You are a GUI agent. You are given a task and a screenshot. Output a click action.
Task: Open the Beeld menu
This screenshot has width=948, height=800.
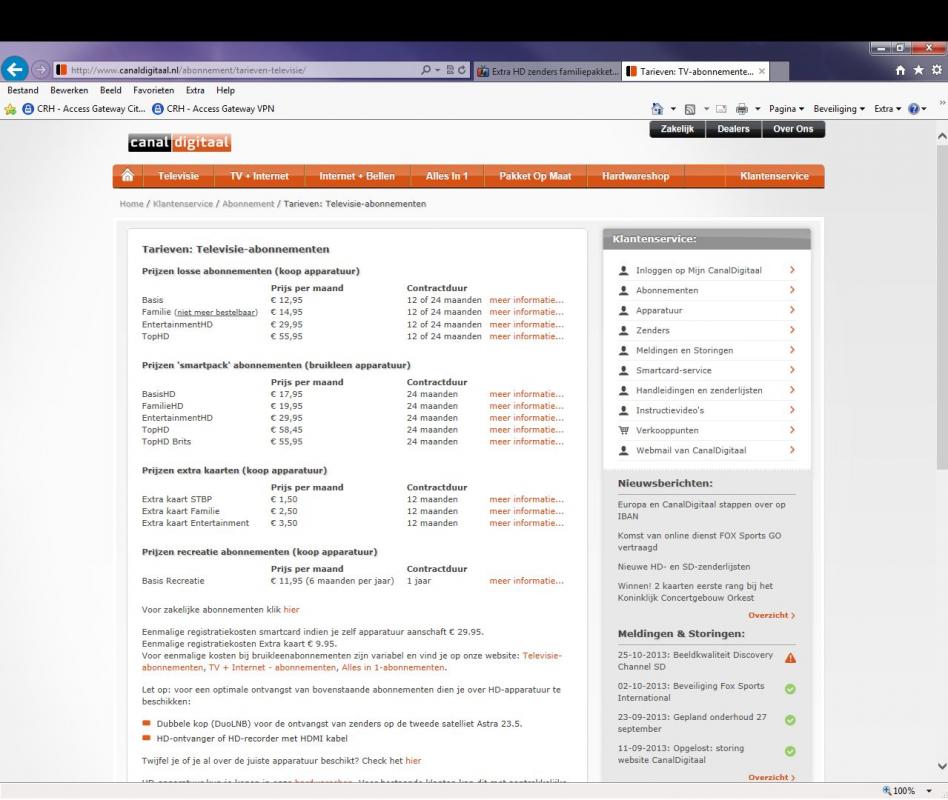[x=111, y=90]
